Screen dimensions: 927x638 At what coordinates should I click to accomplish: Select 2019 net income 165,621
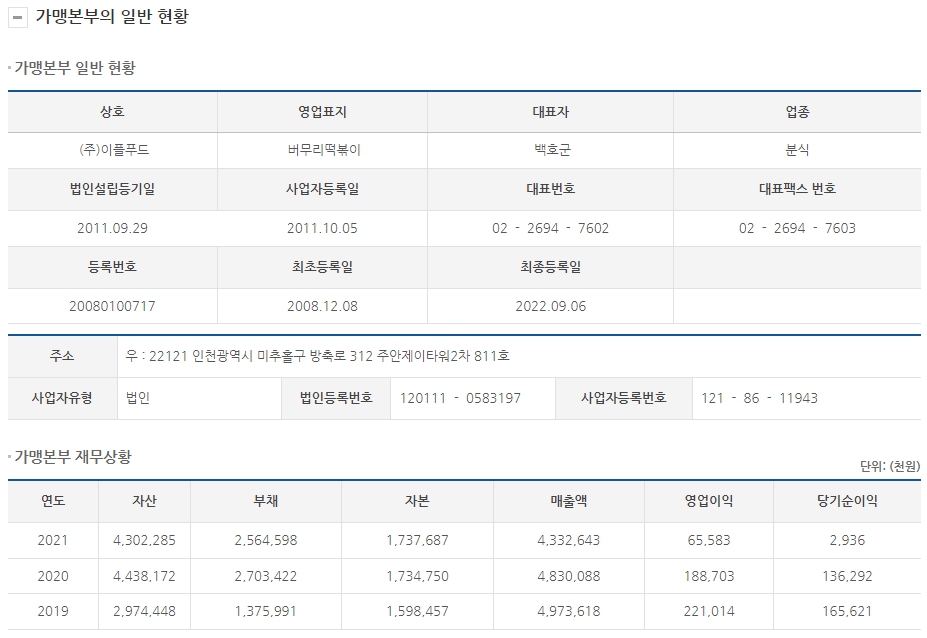click(x=847, y=611)
